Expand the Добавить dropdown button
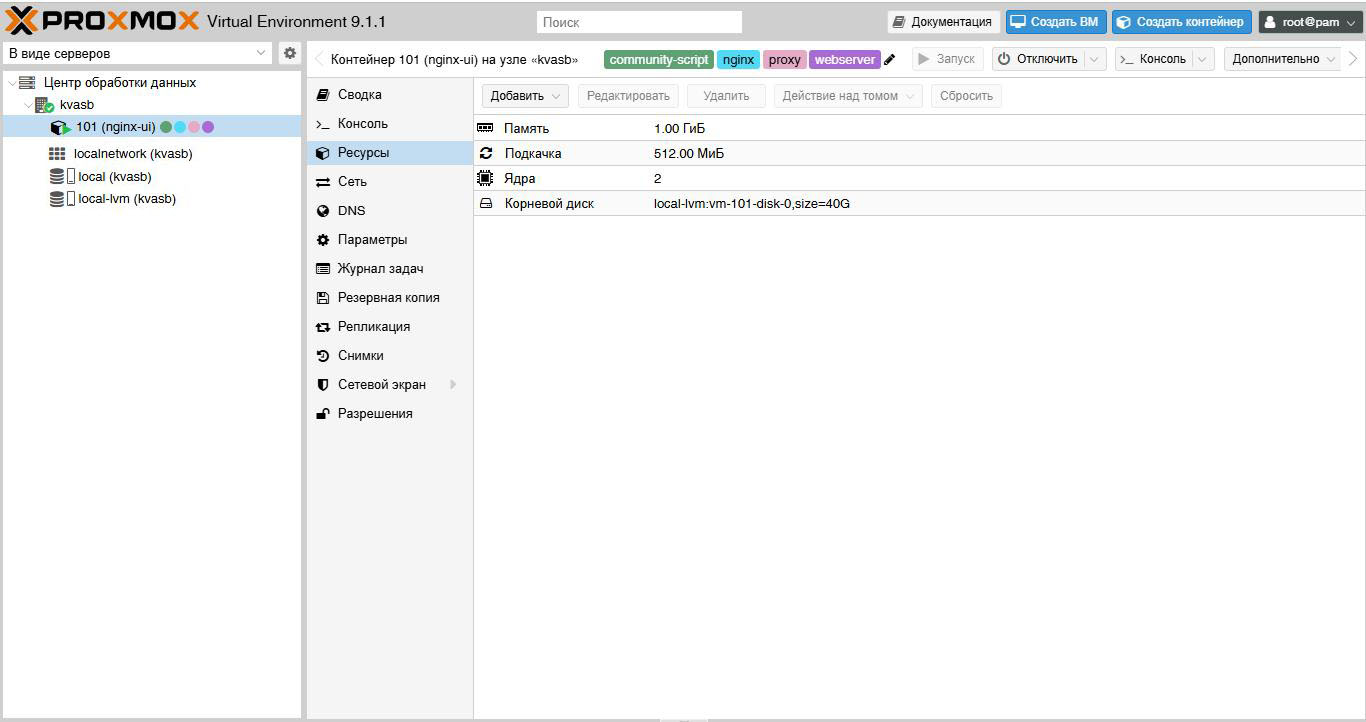 click(525, 96)
